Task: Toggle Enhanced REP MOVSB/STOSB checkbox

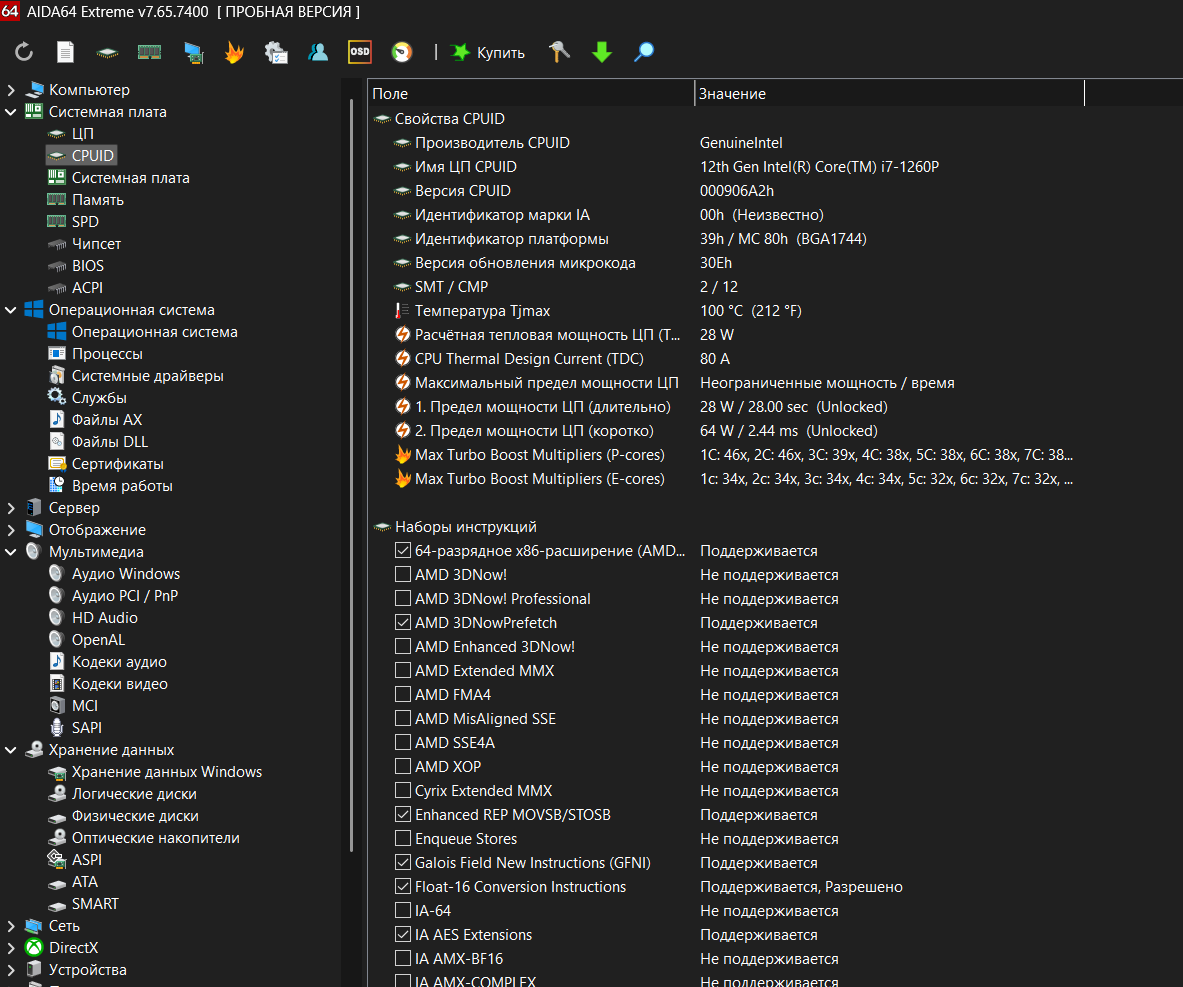Action: tap(403, 814)
